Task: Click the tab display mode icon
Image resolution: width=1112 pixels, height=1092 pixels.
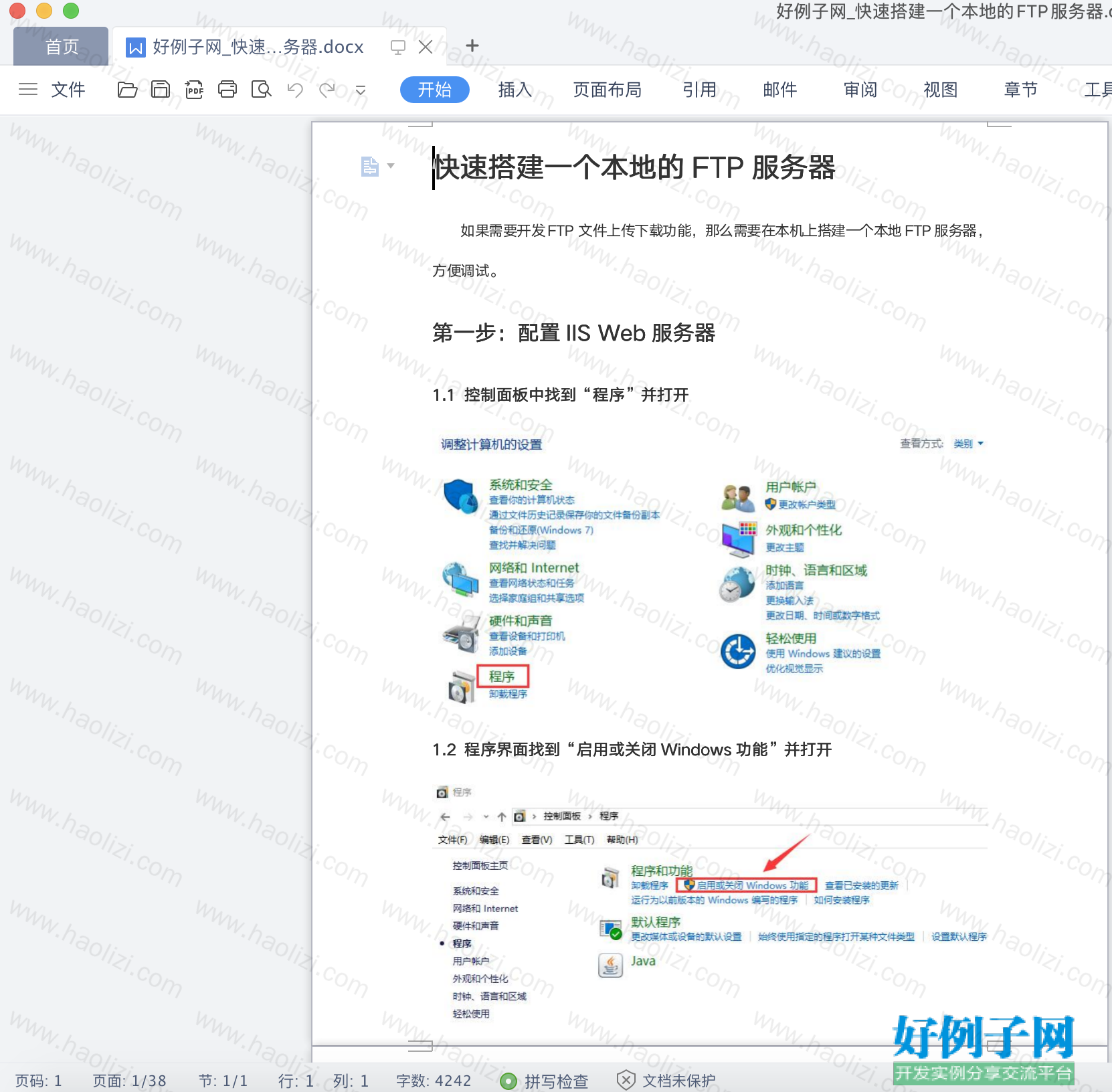Action: pyautogui.click(x=398, y=47)
